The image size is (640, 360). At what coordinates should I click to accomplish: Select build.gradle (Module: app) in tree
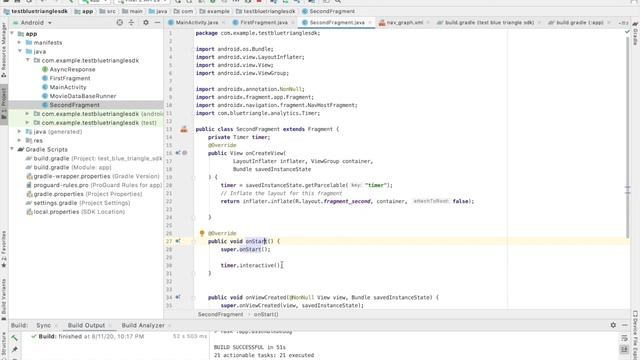tap(72, 167)
